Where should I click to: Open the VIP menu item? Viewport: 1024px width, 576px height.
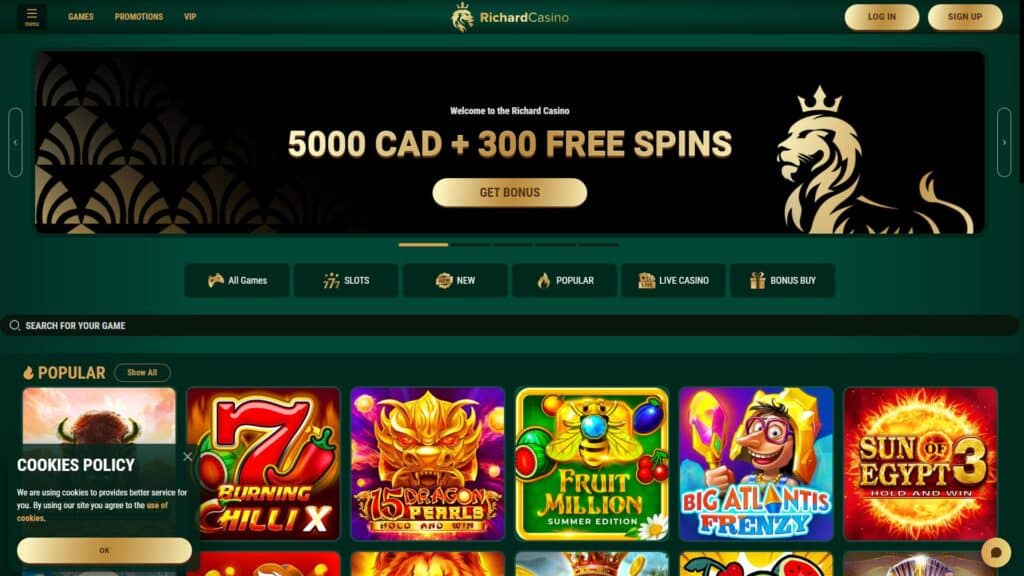190,17
